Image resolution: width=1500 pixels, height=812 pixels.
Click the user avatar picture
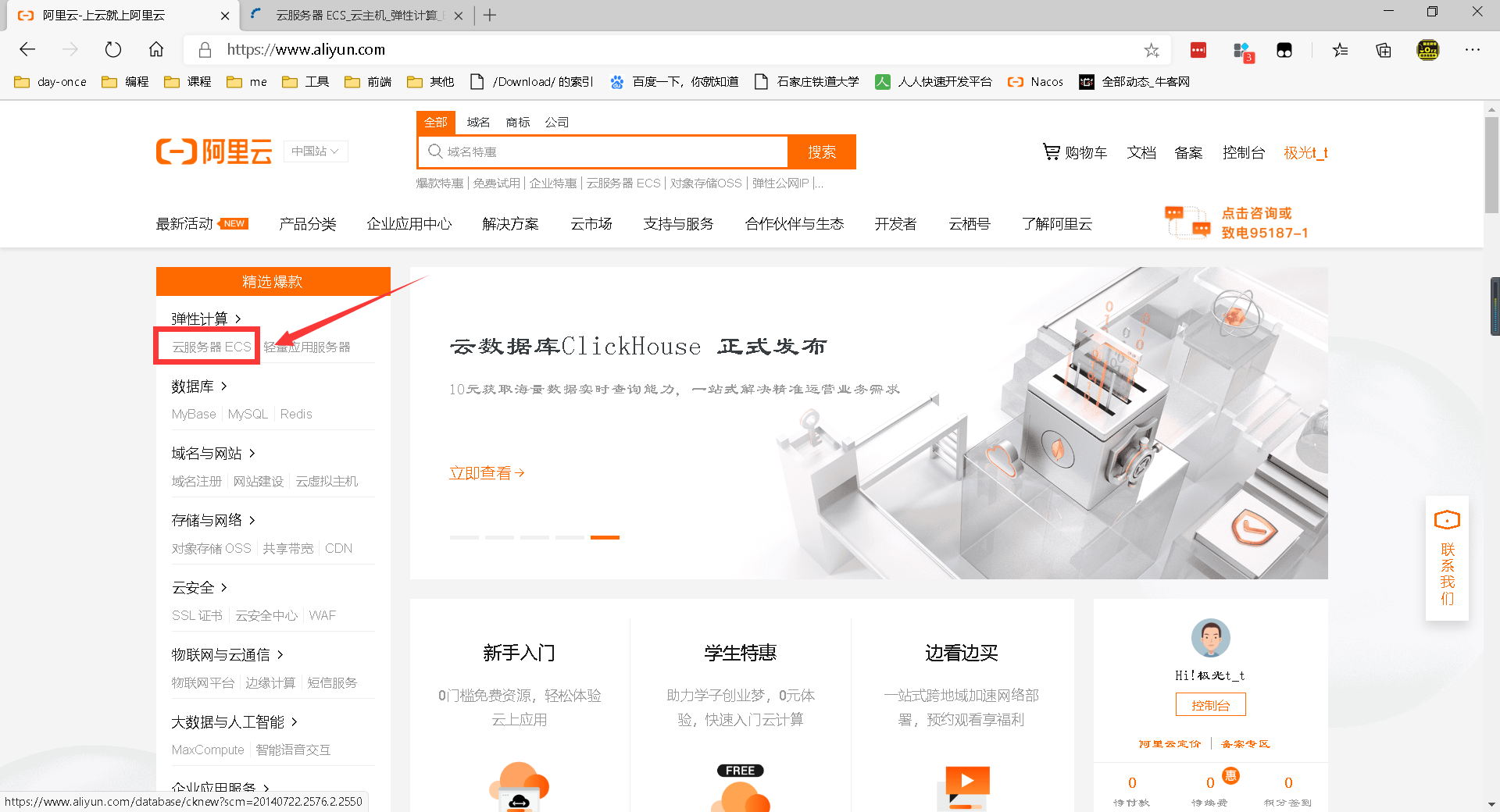(1210, 638)
